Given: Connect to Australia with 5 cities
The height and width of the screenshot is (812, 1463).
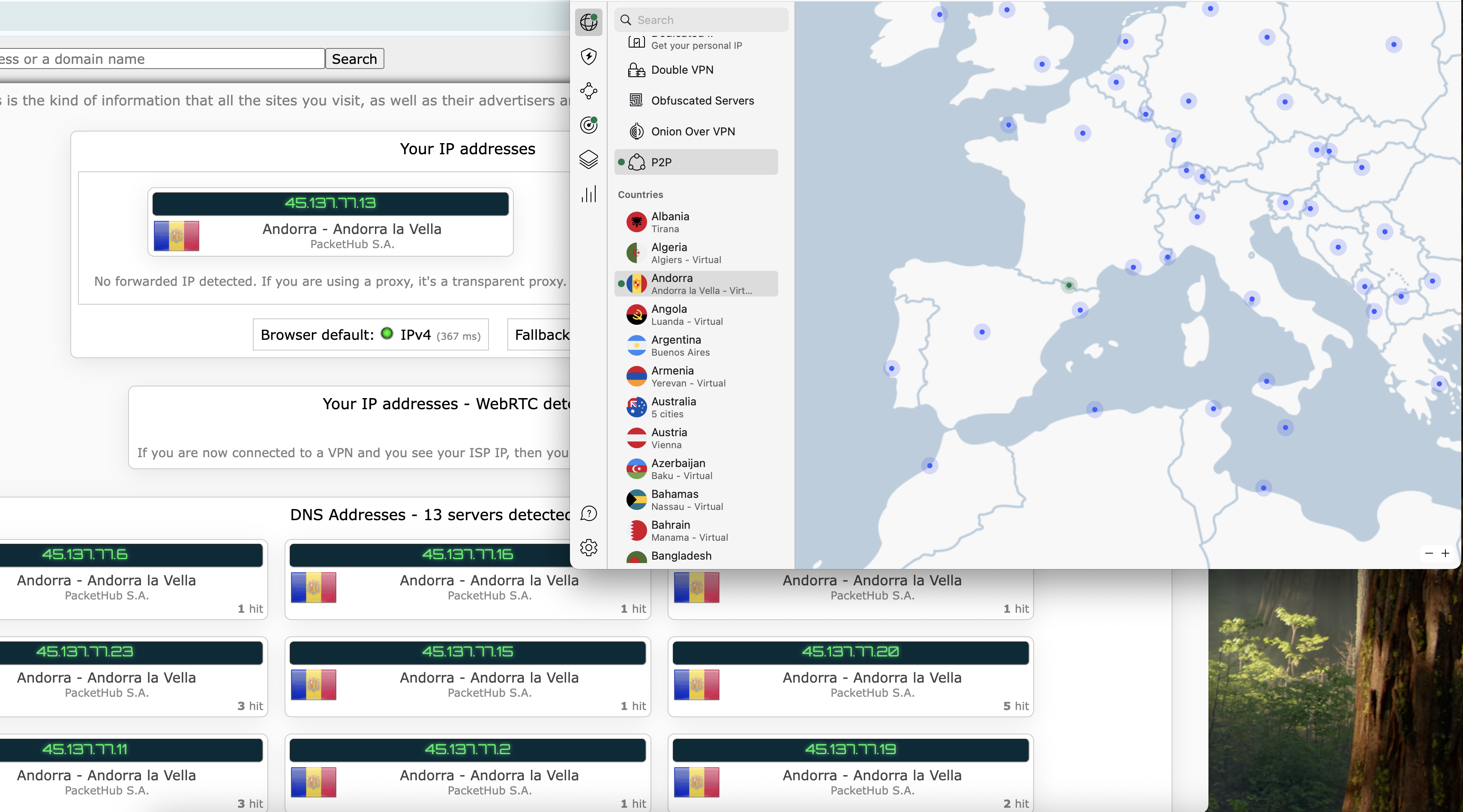Looking at the screenshot, I should 674,407.
